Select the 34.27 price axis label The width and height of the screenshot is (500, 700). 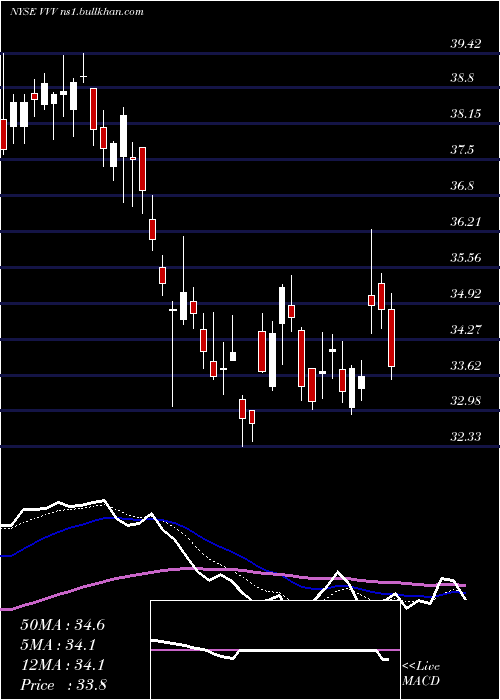click(466, 330)
